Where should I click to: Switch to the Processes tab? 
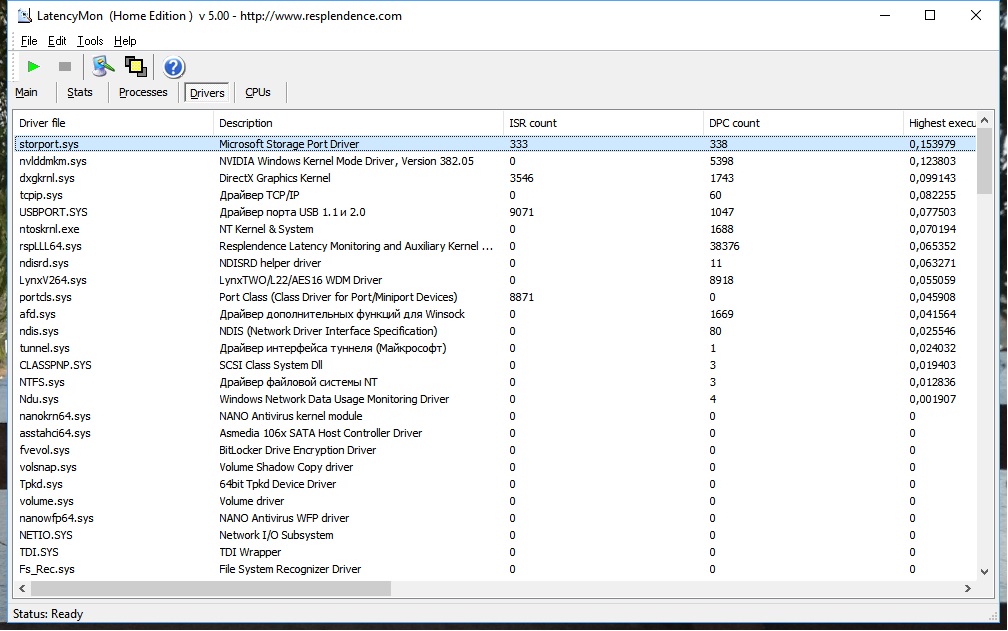(x=143, y=93)
